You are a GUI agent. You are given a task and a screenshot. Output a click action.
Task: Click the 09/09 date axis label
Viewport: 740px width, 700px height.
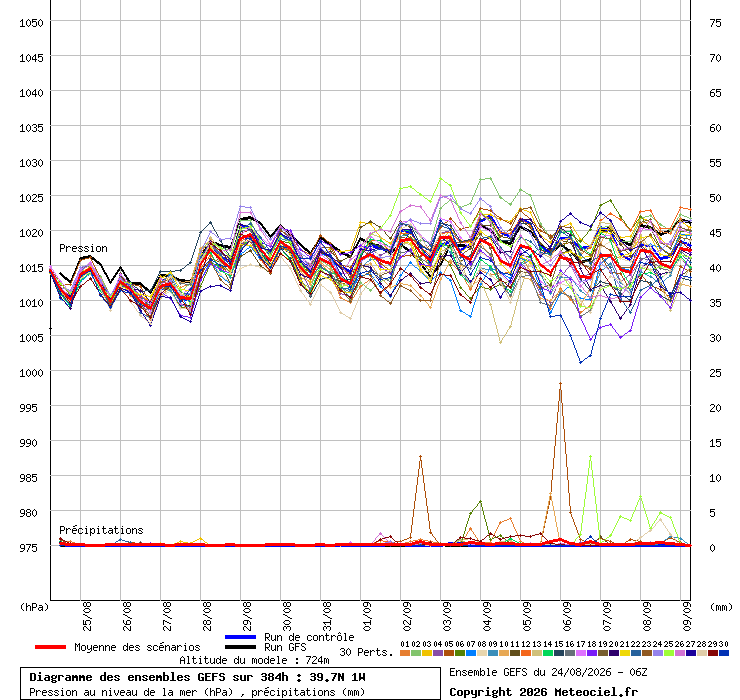[687, 616]
